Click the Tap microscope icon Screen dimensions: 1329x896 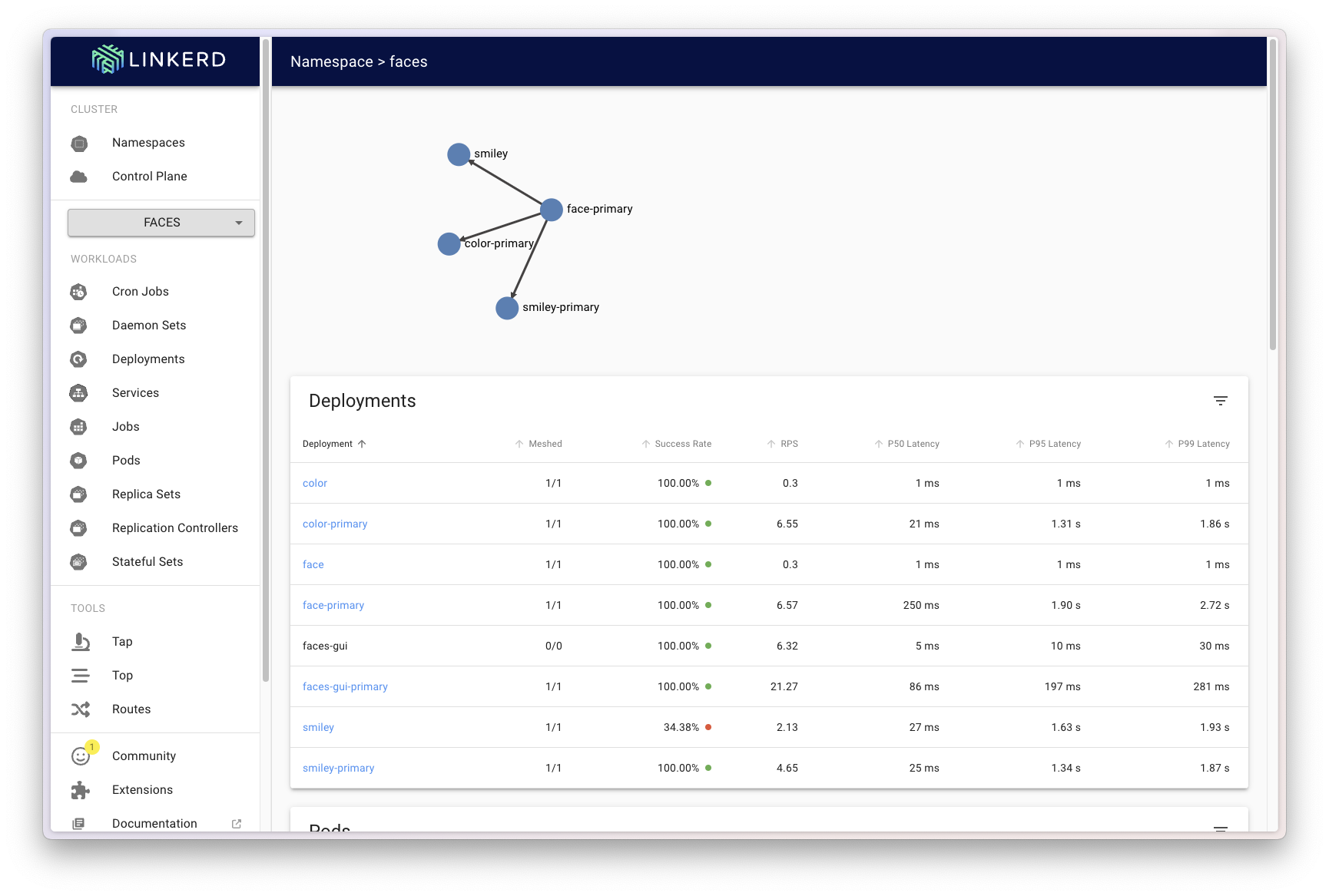pos(81,642)
